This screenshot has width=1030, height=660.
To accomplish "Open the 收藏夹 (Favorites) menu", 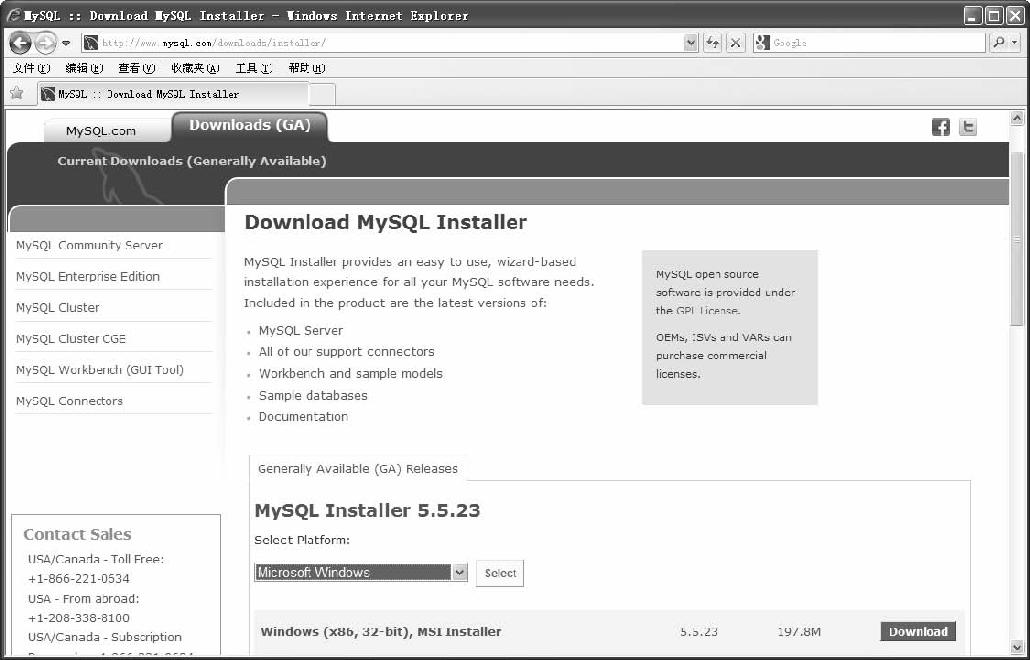I will [x=195, y=68].
